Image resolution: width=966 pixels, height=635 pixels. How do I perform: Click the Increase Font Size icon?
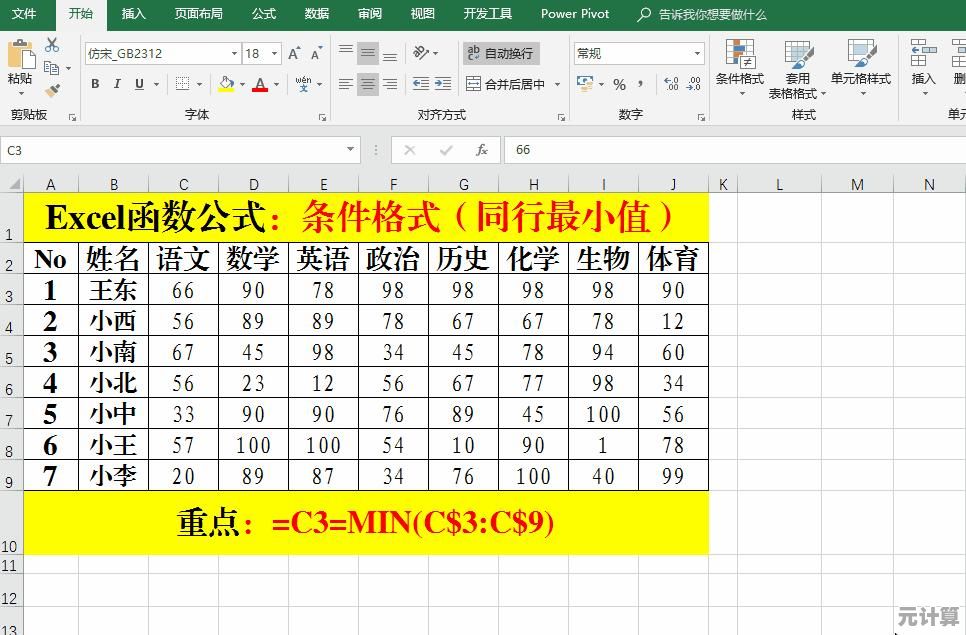(294, 54)
